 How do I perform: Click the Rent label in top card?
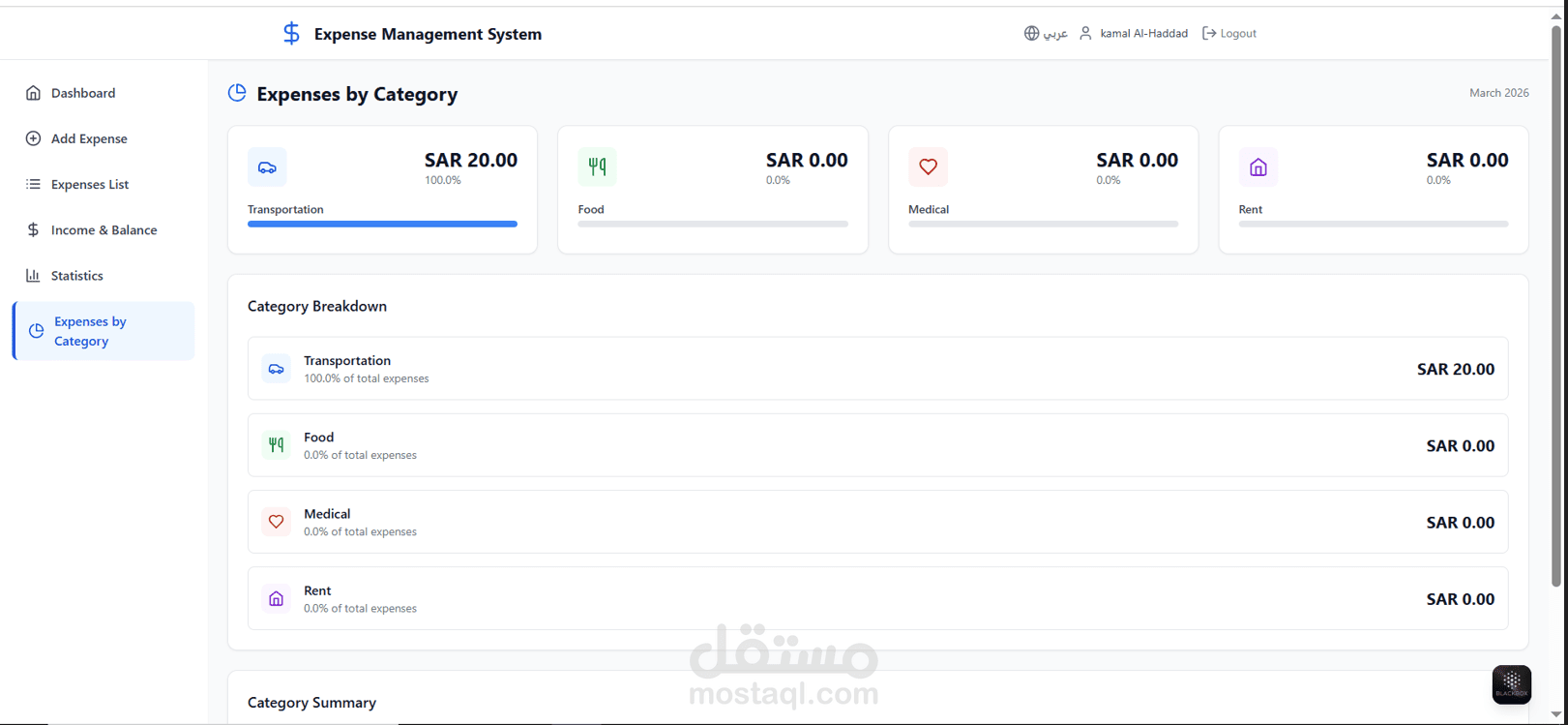1251,209
